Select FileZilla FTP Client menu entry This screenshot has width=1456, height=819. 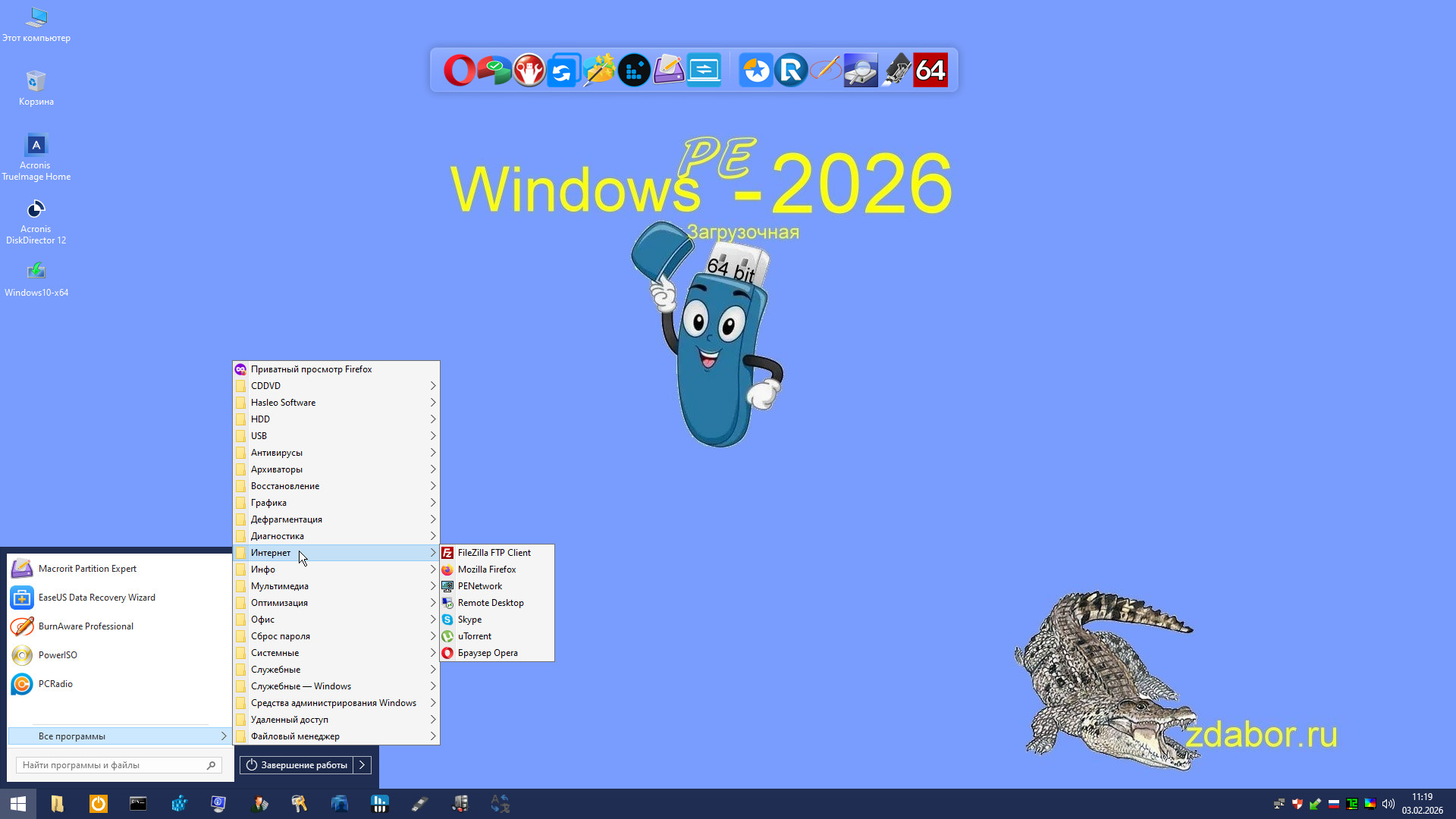(x=494, y=553)
